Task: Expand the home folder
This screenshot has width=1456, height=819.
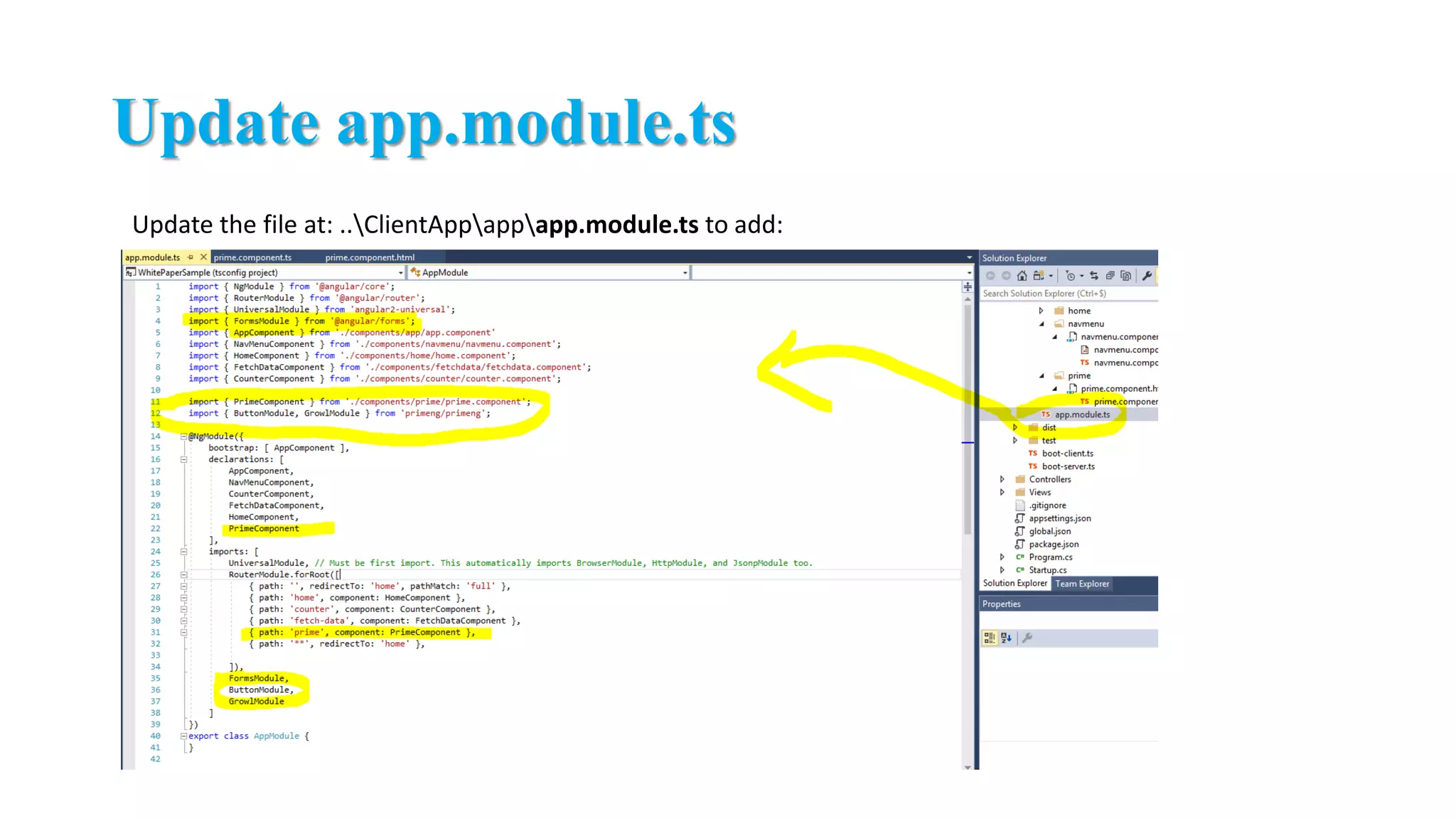Action: [x=1042, y=311]
